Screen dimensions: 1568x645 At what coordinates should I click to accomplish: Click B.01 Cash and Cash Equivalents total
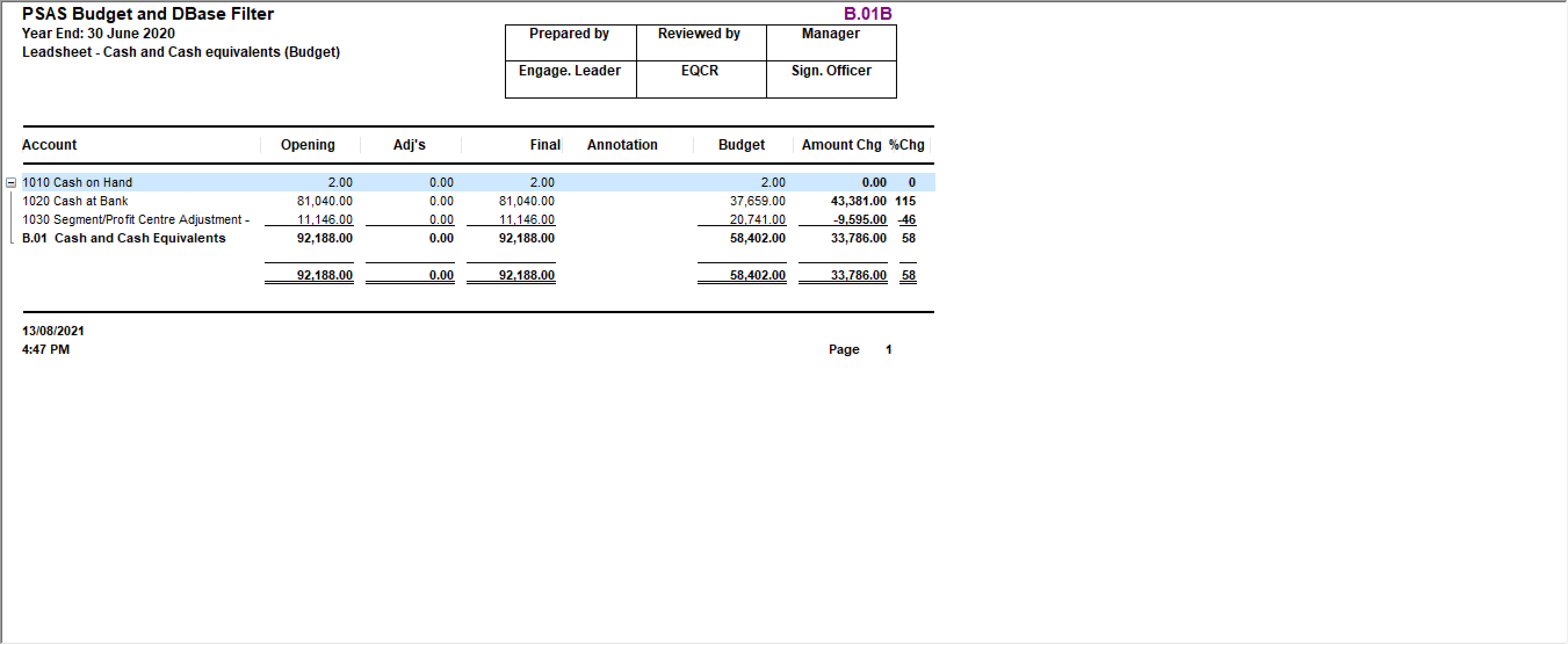tap(124, 238)
